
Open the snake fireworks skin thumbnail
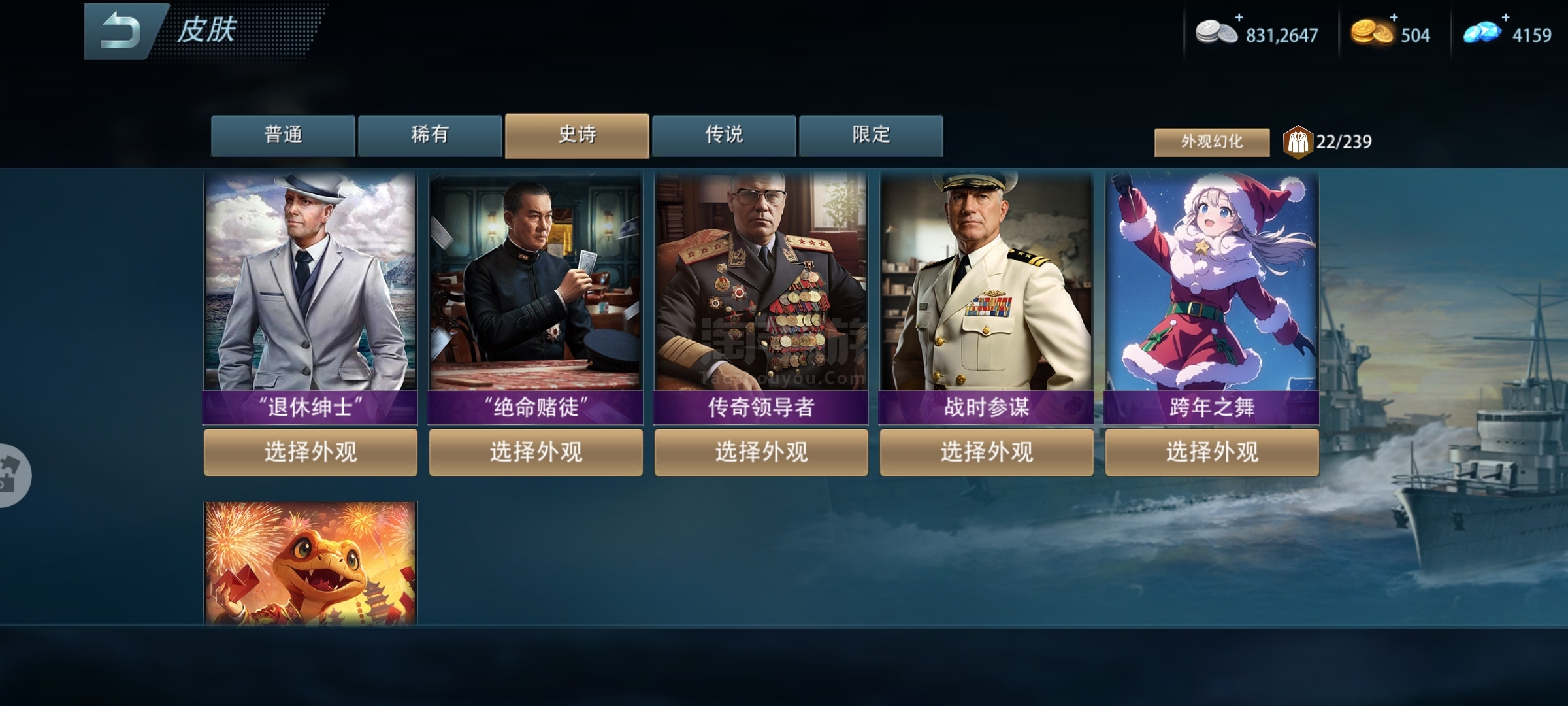(x=310, y=563)
